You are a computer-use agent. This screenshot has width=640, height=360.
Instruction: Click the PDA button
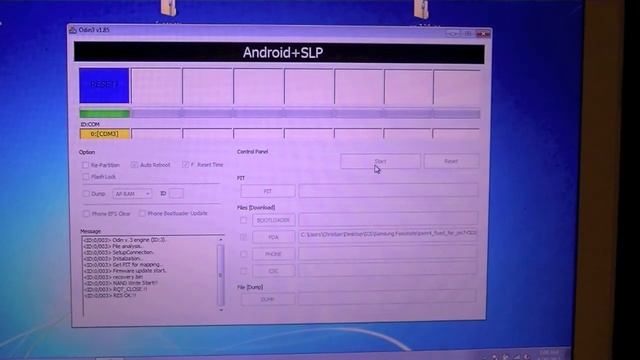pyautogui.click(x=273, y=237)
